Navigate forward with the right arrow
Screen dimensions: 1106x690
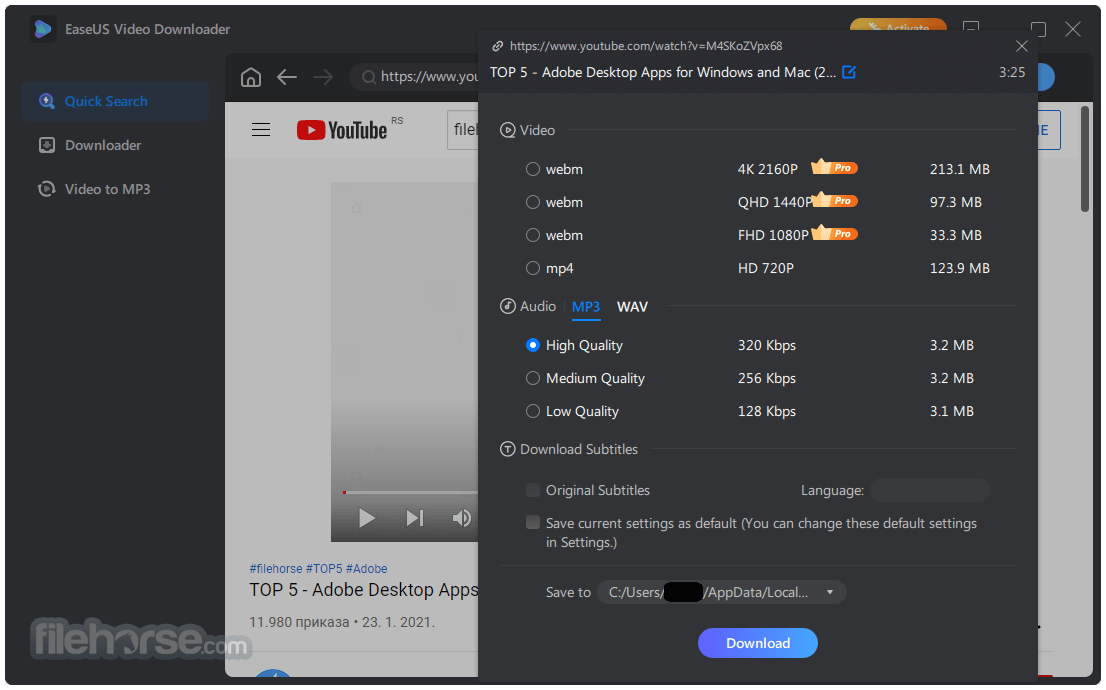[323, 77]
